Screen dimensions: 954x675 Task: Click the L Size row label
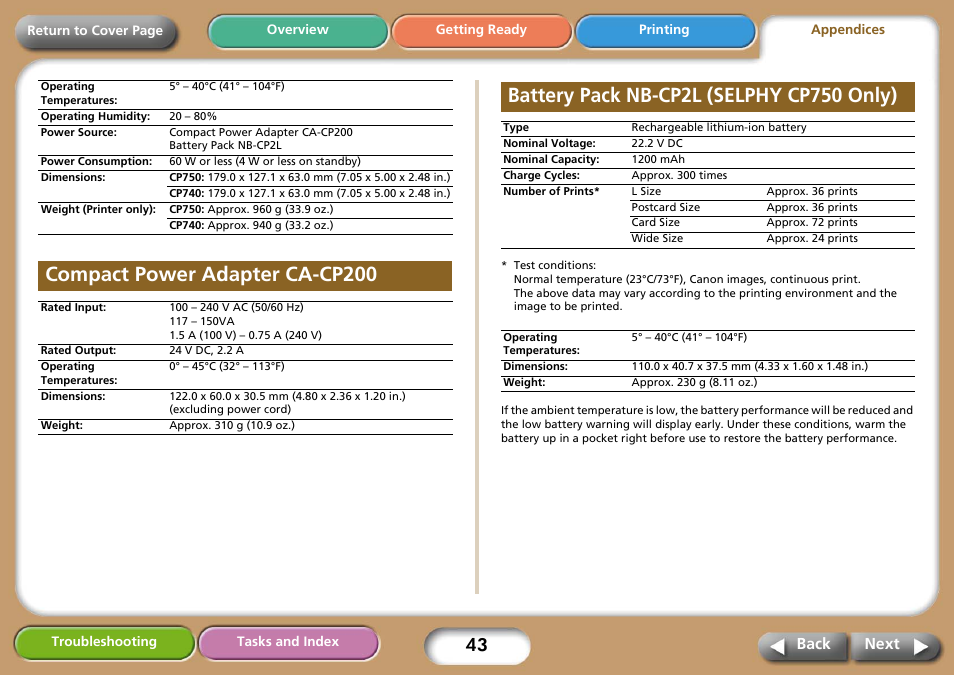[646, 191]
